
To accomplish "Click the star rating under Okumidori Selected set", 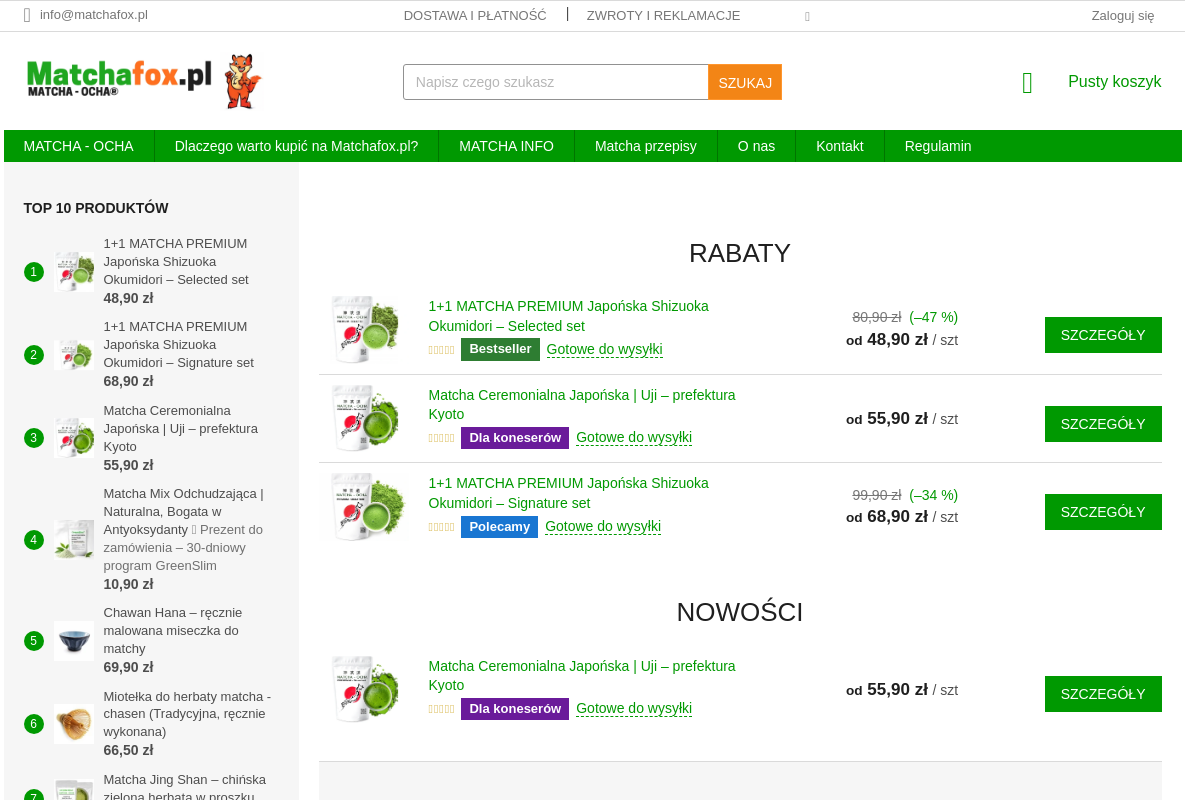I will pos(441,350).
